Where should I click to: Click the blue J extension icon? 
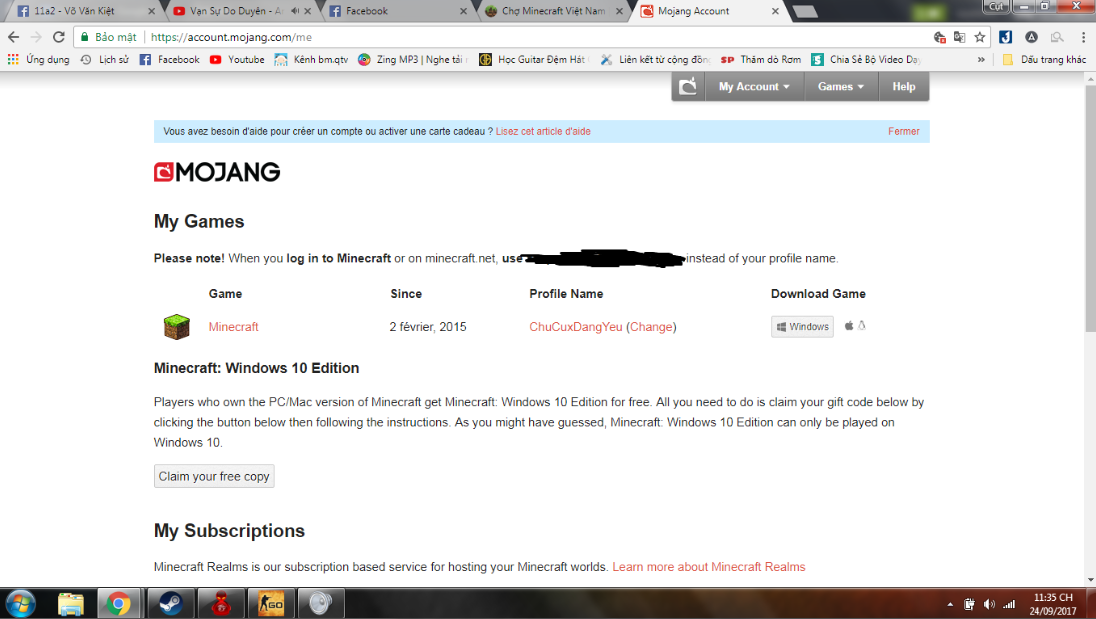[x=1006, y=37]
